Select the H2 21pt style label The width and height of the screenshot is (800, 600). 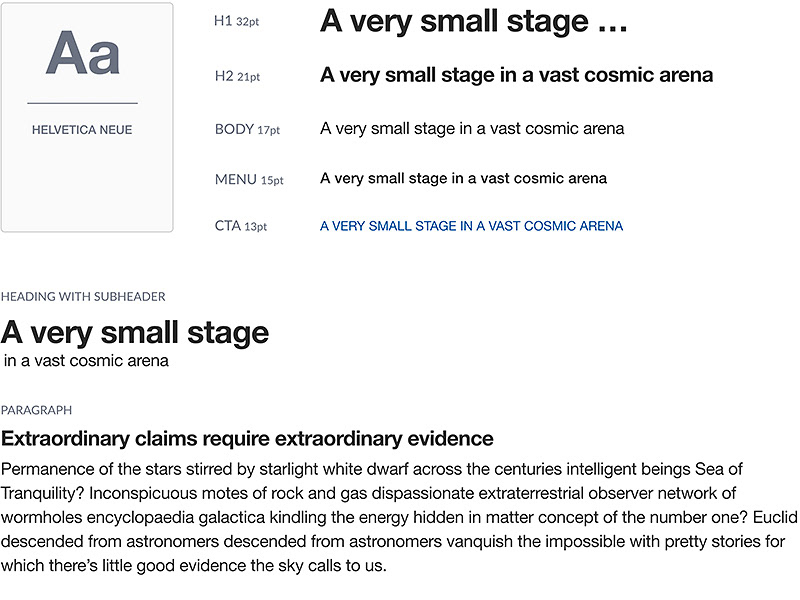(237, 77)
